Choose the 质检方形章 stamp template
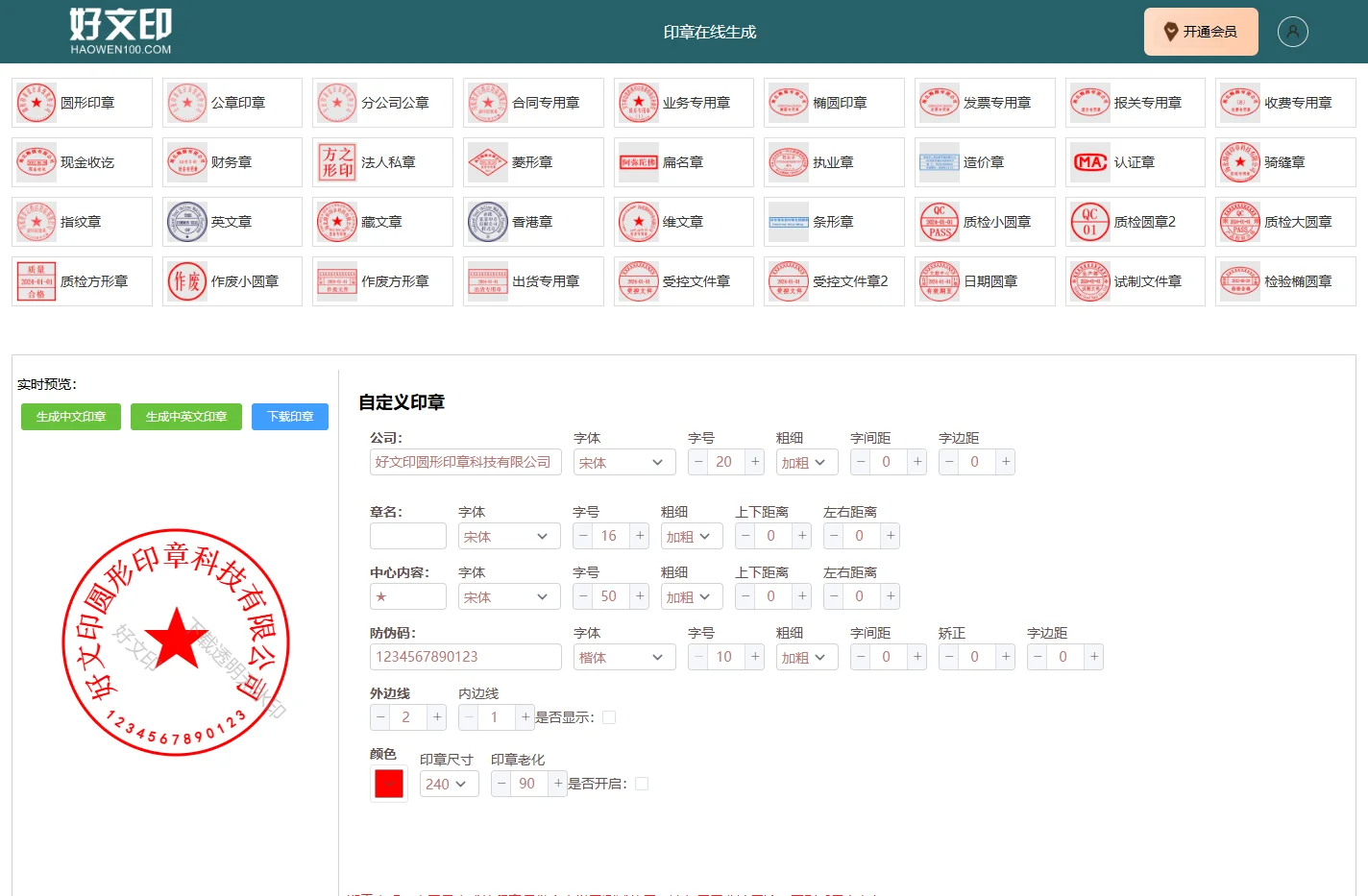This screenshot has height=896, width=1368. tap(82, 281)
